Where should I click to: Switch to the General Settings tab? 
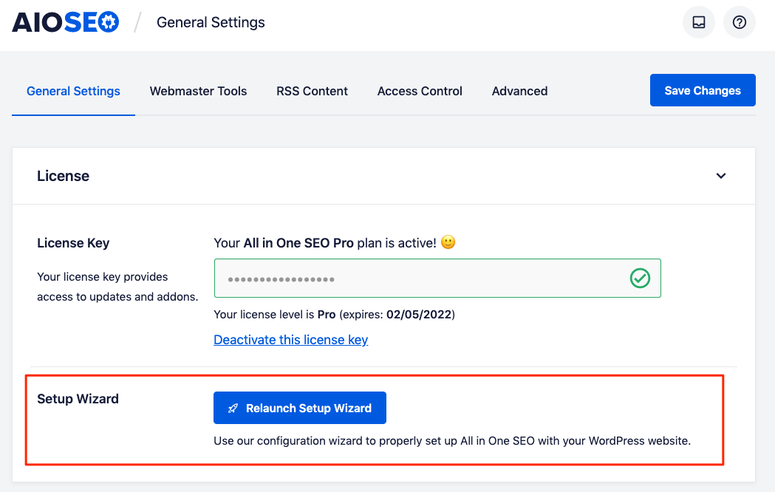pyautogui.click(x=73, y=91)
